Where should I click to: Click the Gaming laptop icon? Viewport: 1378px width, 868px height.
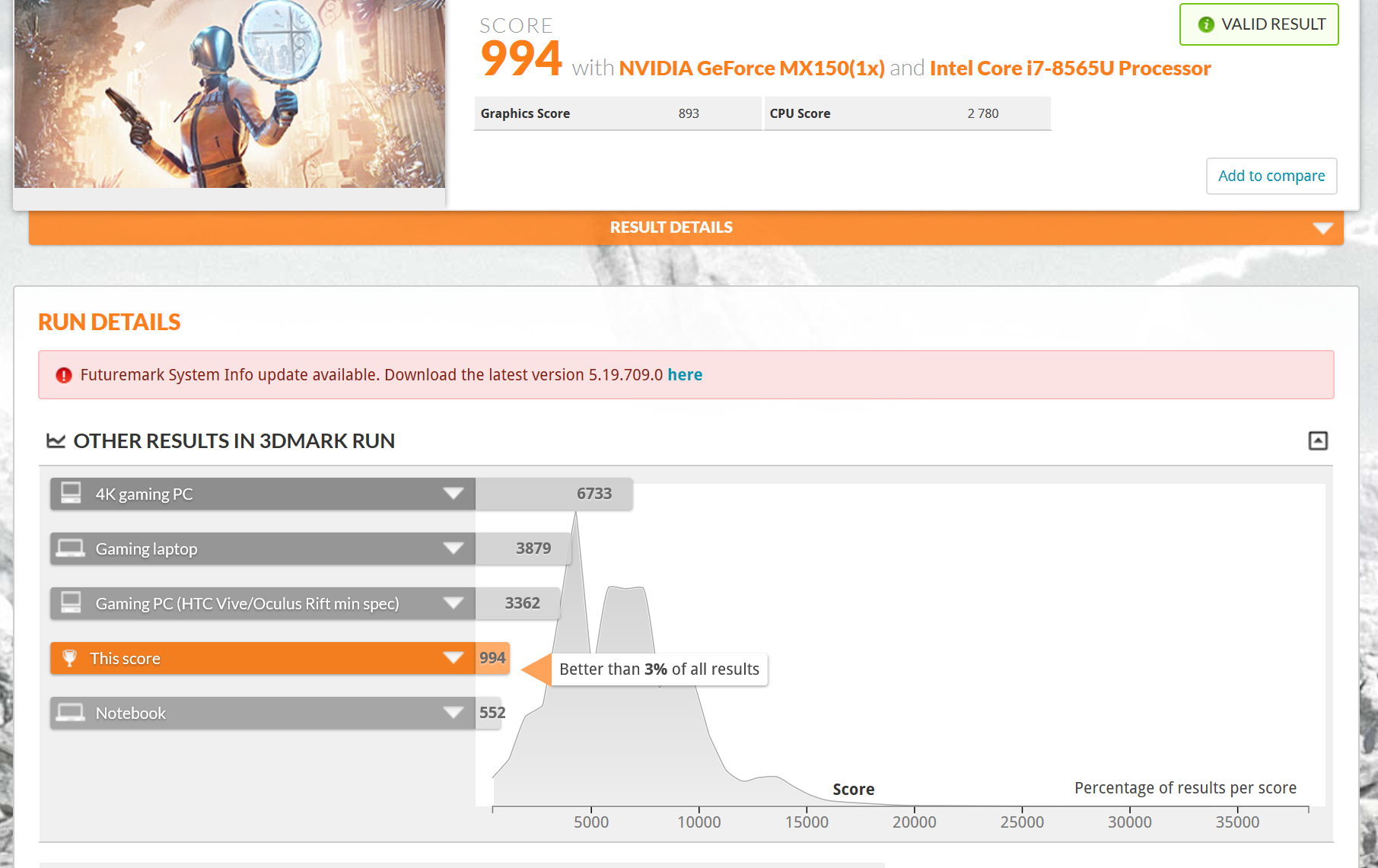tap(71, 548)
